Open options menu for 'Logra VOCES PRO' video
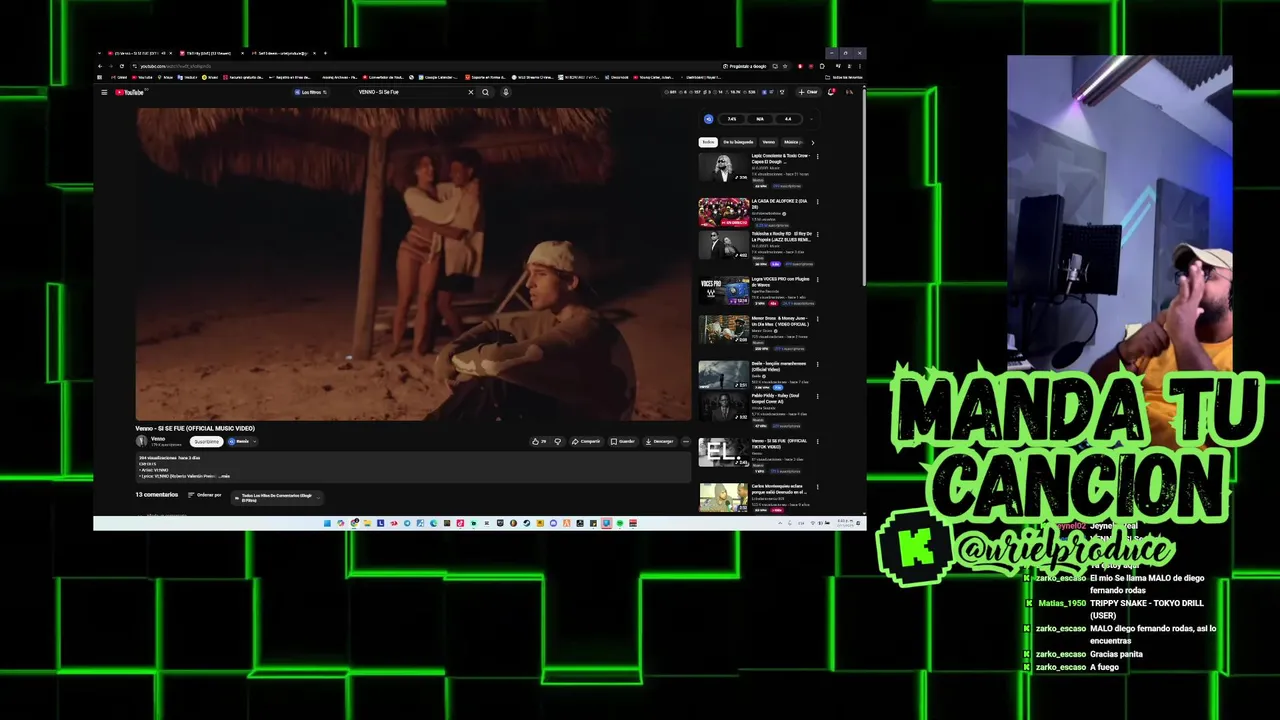Screen dimensions: 1280x720 click(x=817, y=280)
